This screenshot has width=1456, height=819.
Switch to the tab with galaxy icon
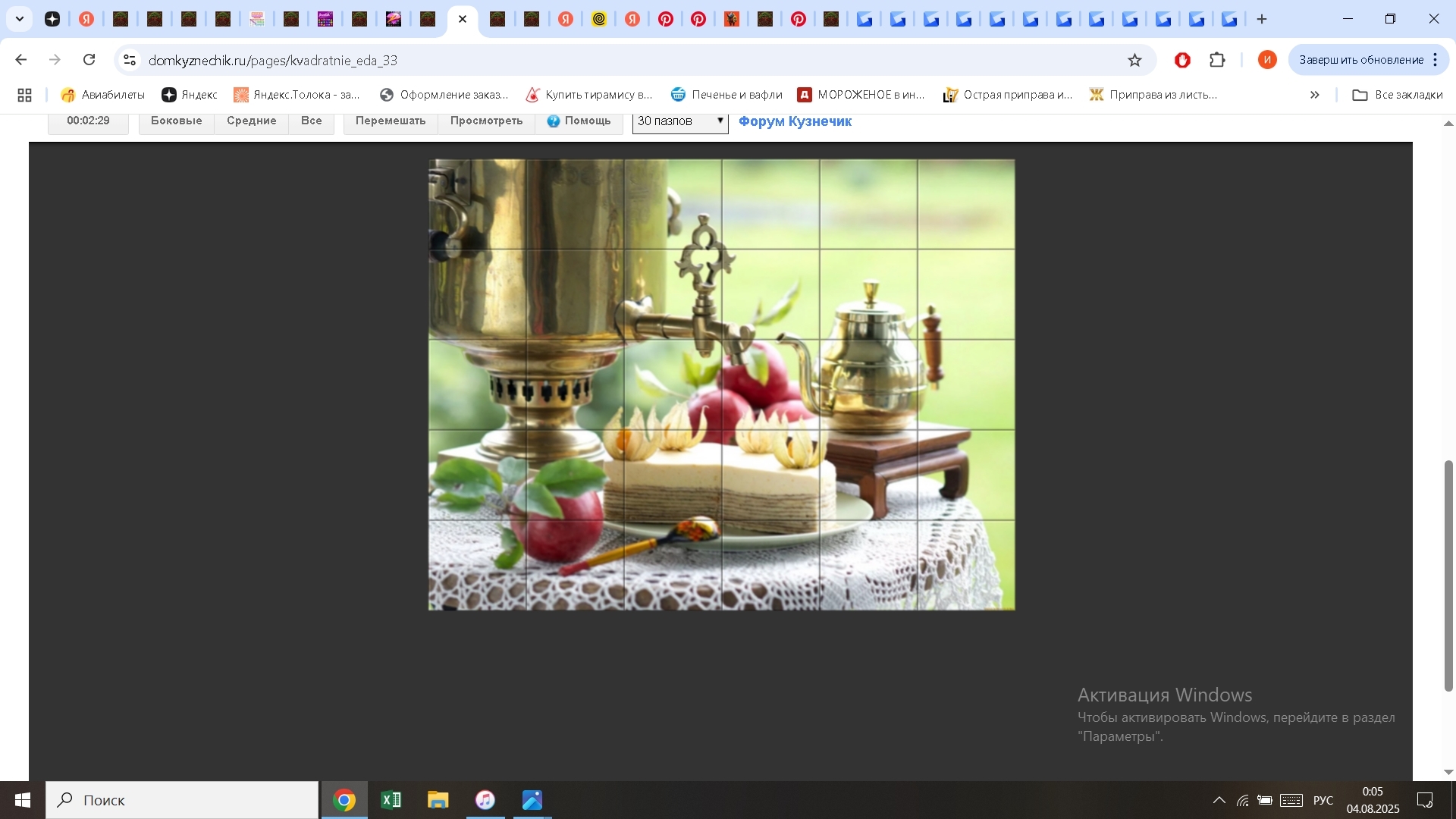(x=394, y=19)
